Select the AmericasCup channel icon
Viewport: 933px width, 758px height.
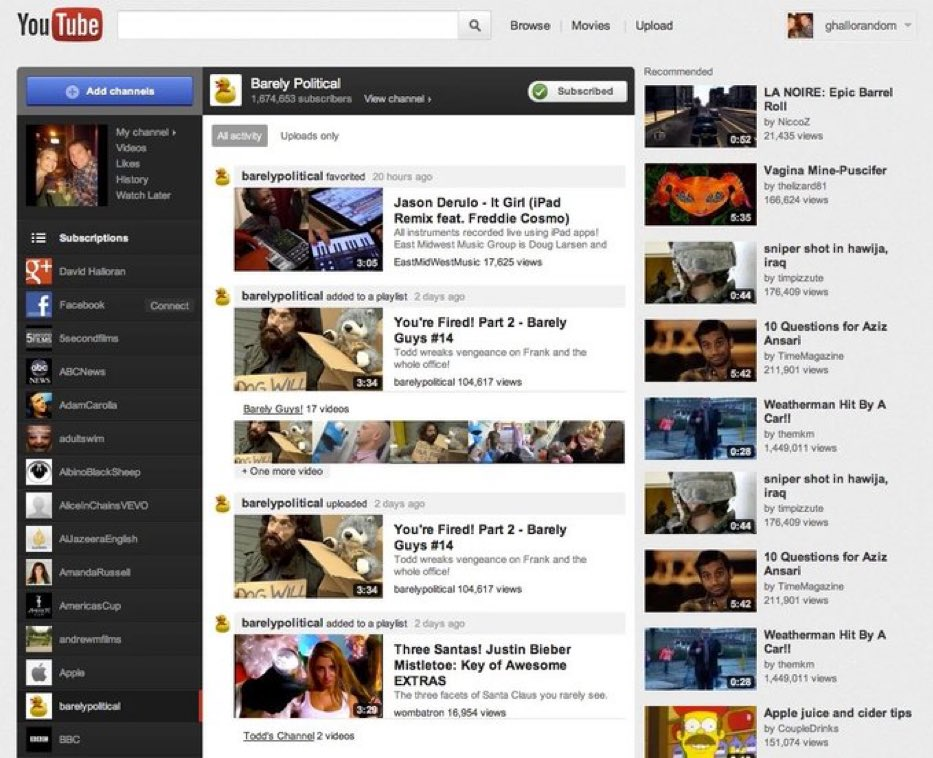tap(39, 606)
